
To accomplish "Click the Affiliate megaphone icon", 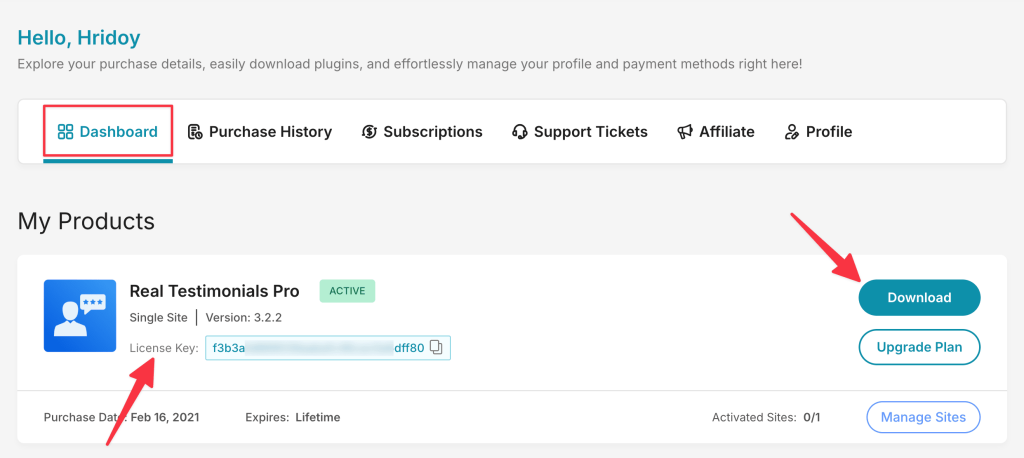I will pyautogui.click(x=684, y=132).
